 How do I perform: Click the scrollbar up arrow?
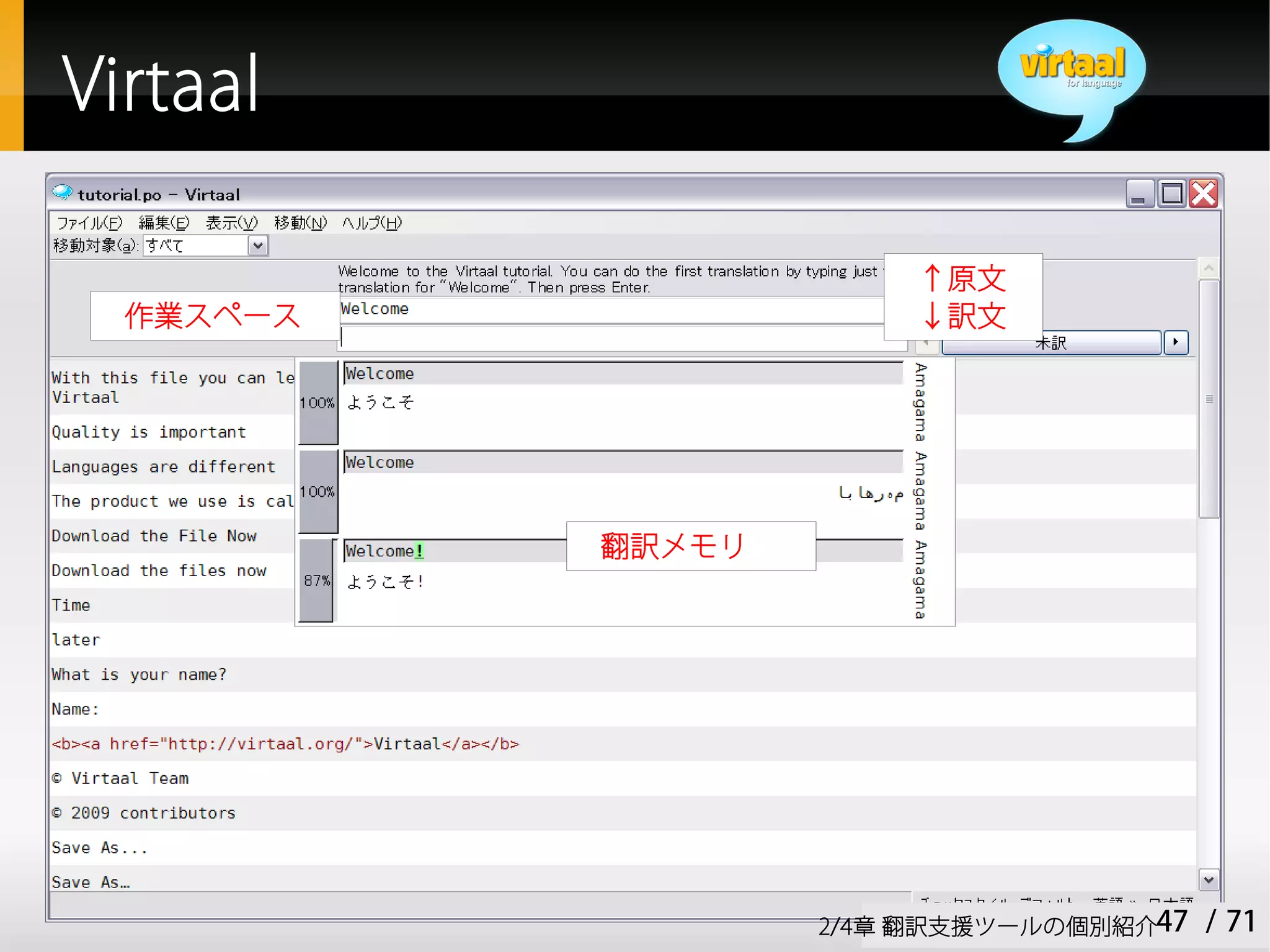tap(1209, 268)
